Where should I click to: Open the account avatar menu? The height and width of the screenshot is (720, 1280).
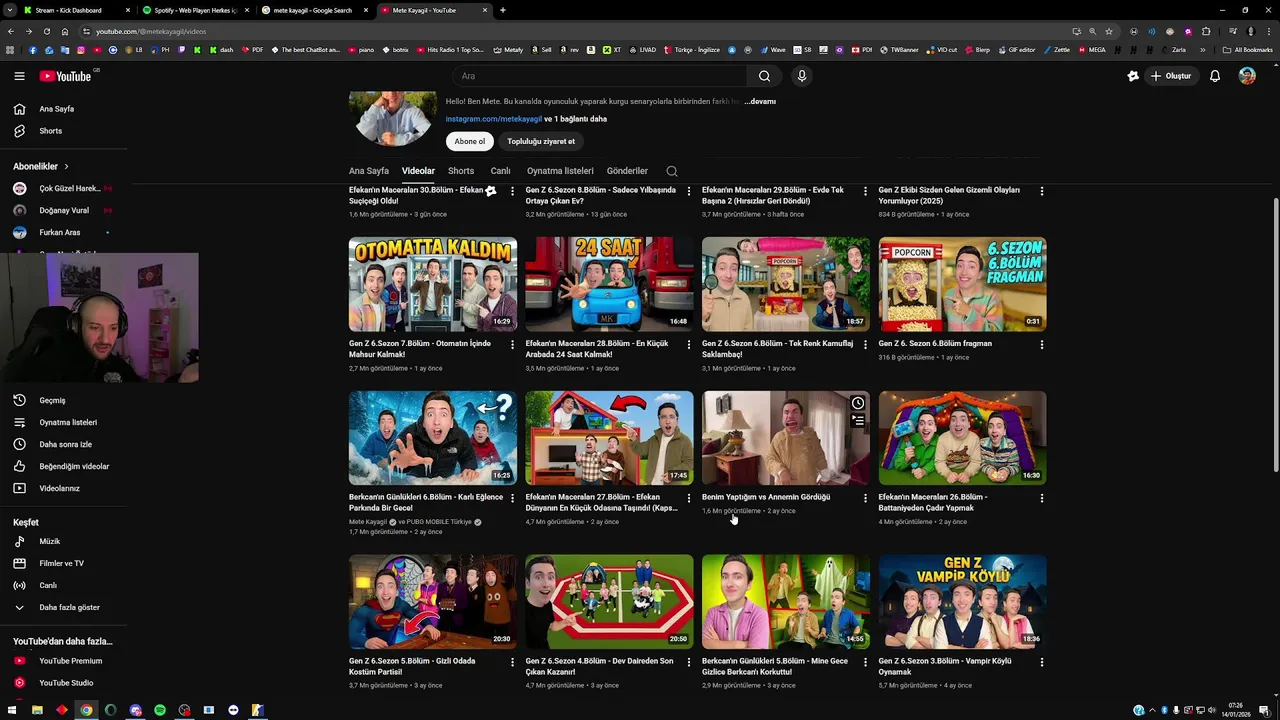(1247, 76)
